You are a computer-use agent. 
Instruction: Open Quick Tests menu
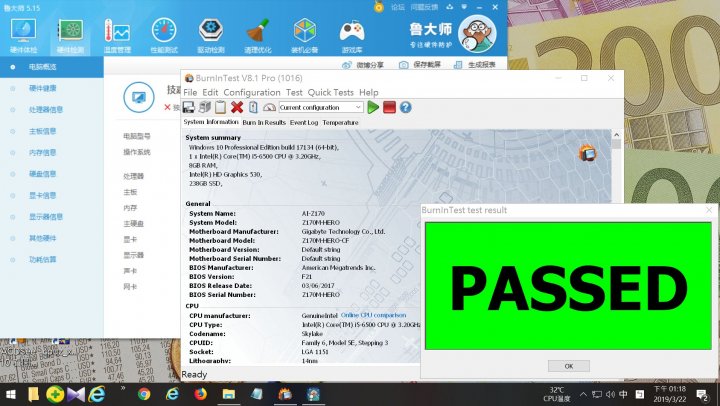tap(331, 92)
